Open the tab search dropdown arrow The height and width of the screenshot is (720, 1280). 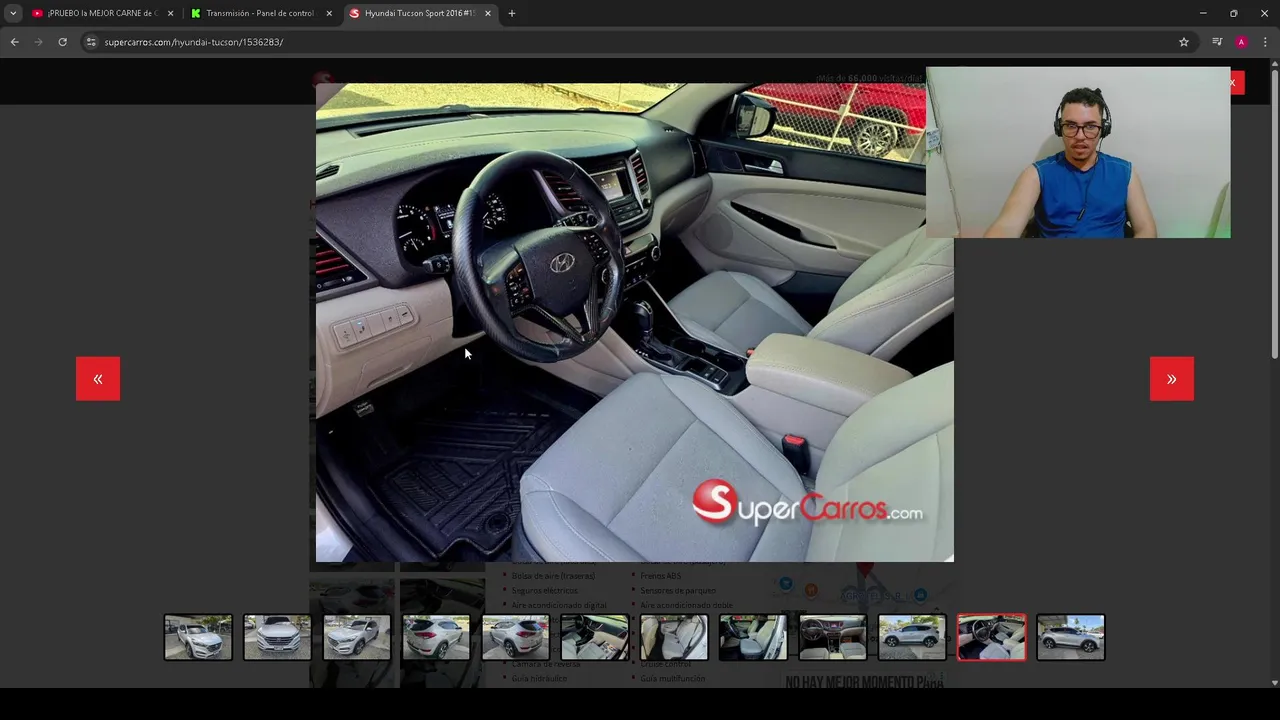12,13
